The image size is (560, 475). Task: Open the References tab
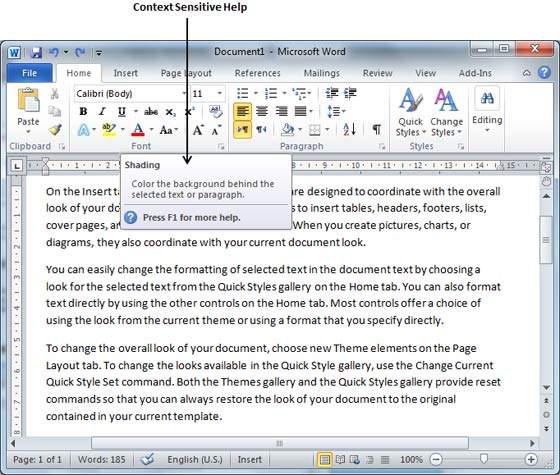(x=258, y=73)
